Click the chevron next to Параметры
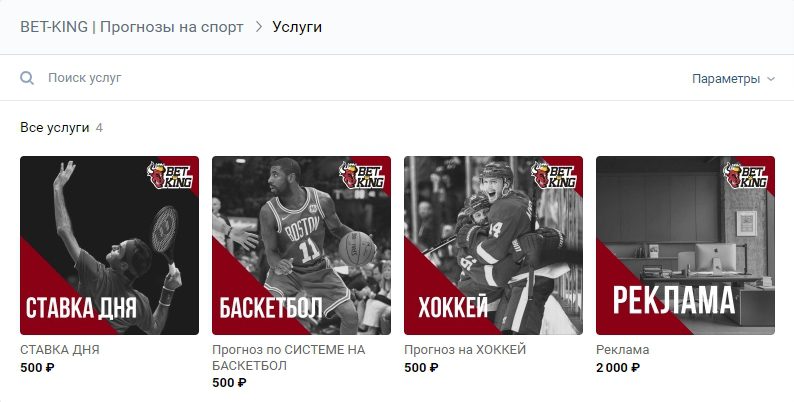The image size is (794, 402). [771, 79]
